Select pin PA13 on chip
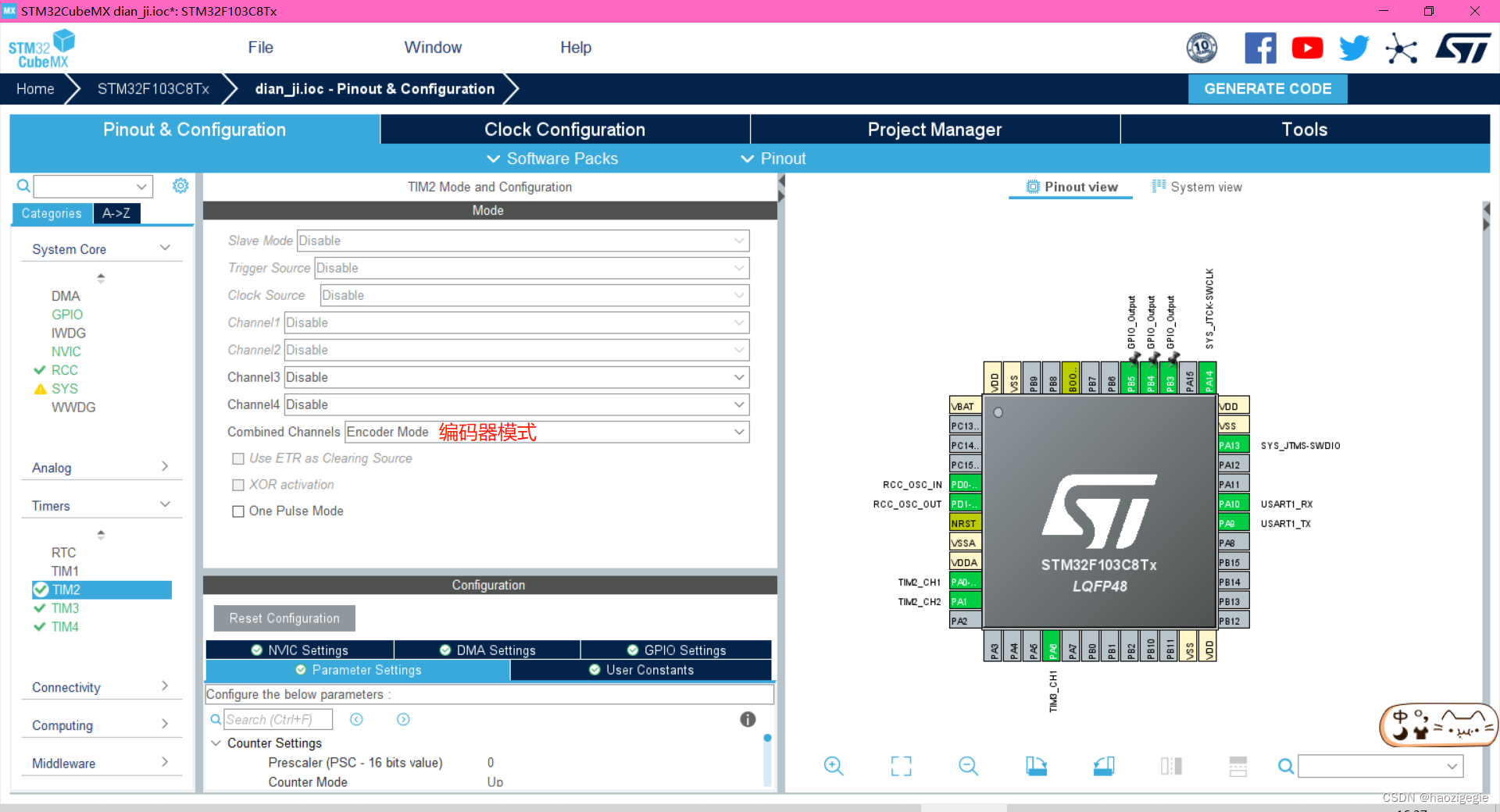Screen dimensions: 1500x812 pos(1234,445)
